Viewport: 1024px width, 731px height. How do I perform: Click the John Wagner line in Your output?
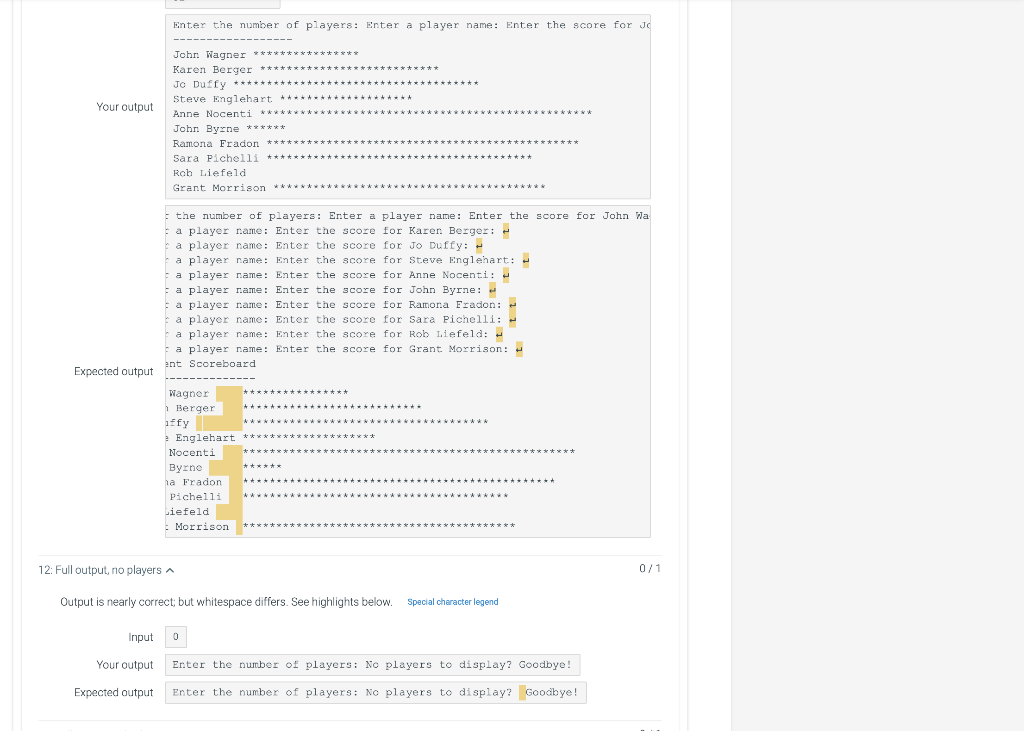pos(262,54)
